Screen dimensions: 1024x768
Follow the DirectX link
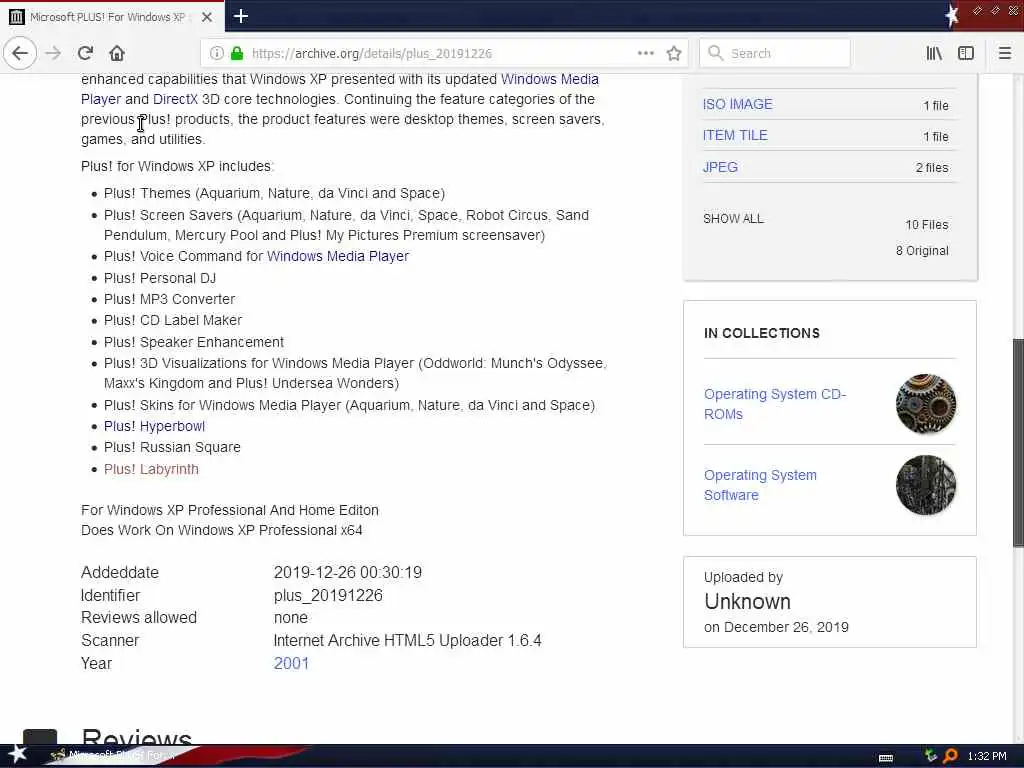175,99
